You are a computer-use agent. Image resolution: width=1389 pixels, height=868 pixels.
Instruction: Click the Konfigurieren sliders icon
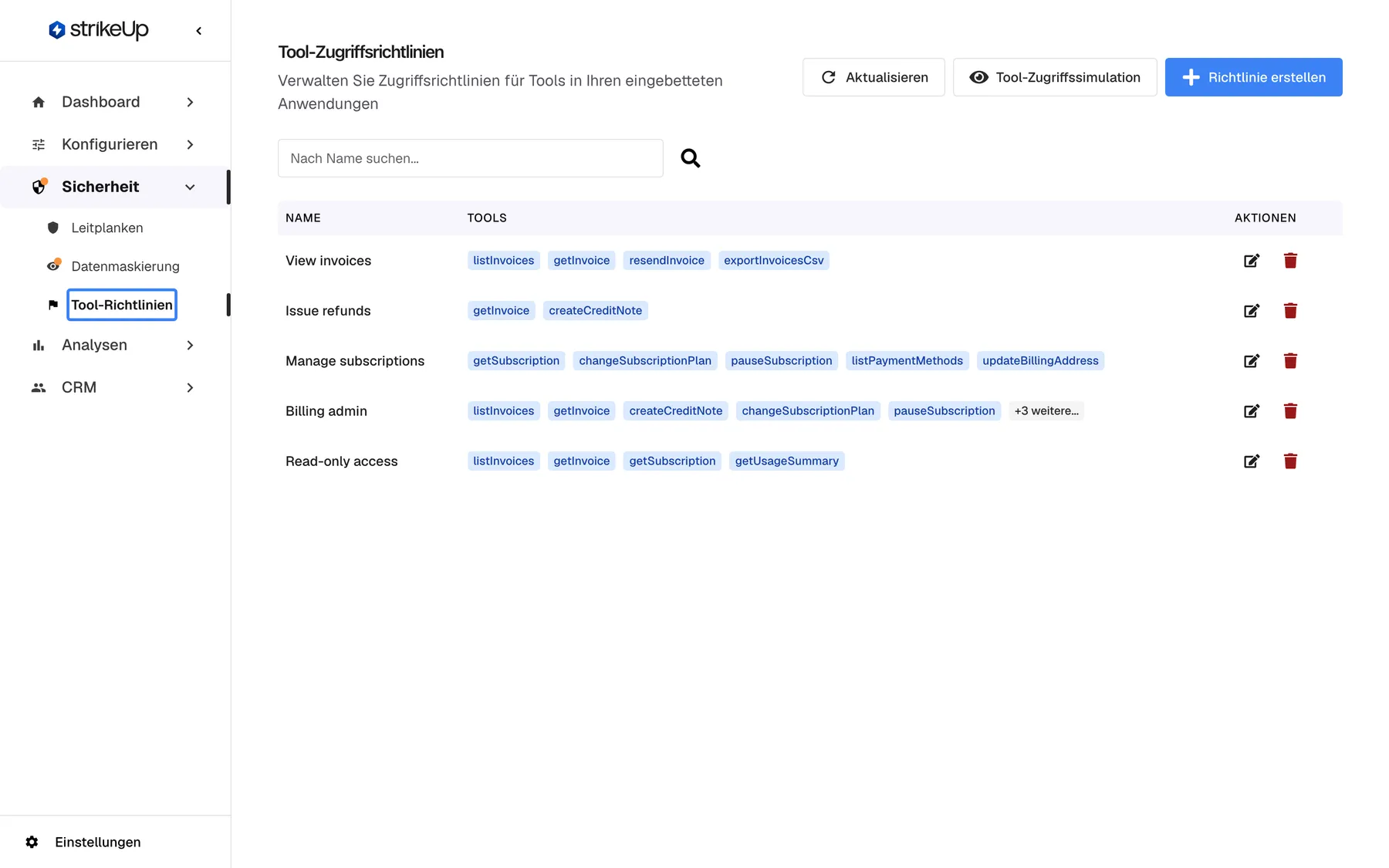pyautogui.click(x=39, y=144)
